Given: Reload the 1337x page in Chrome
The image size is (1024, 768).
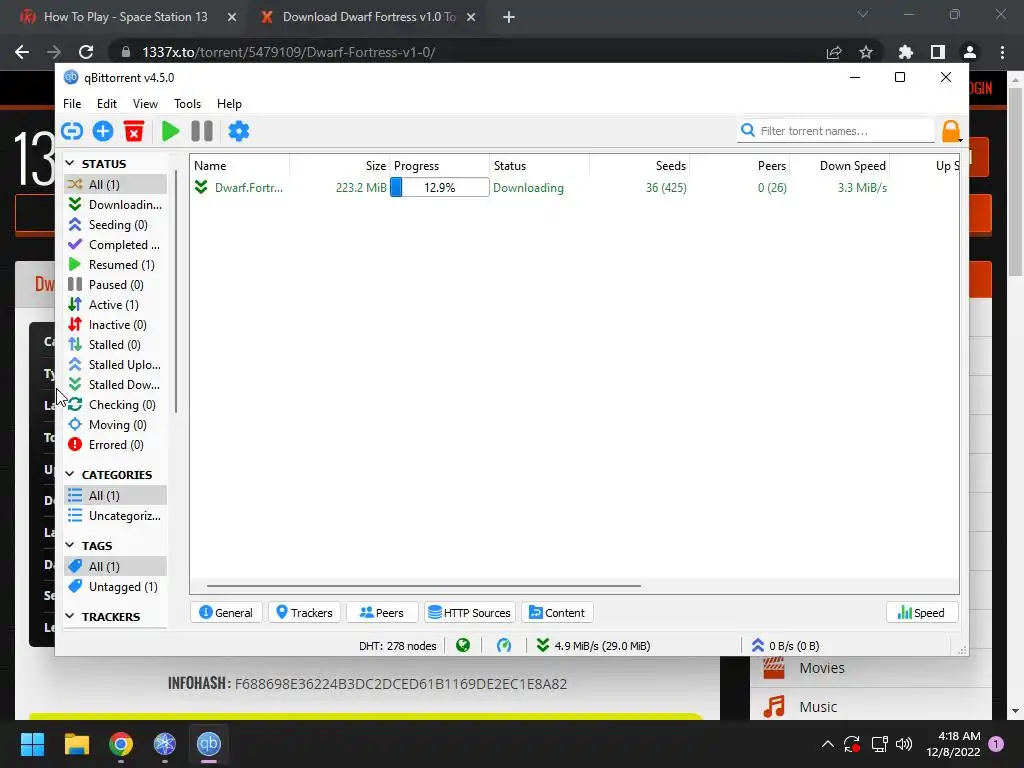Looking at the screenshot, I should pos(86,52).
